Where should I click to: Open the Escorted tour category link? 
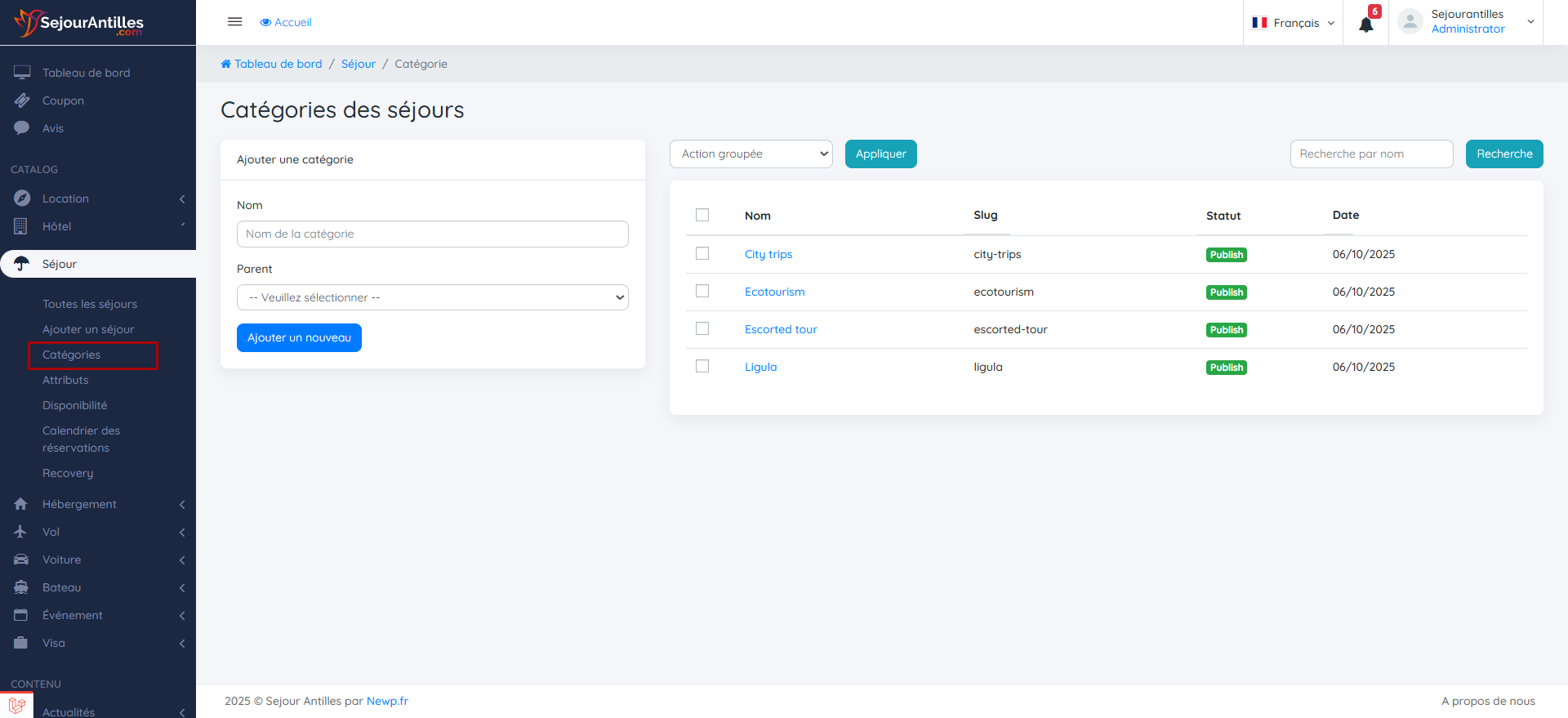[x=781, y=329]
